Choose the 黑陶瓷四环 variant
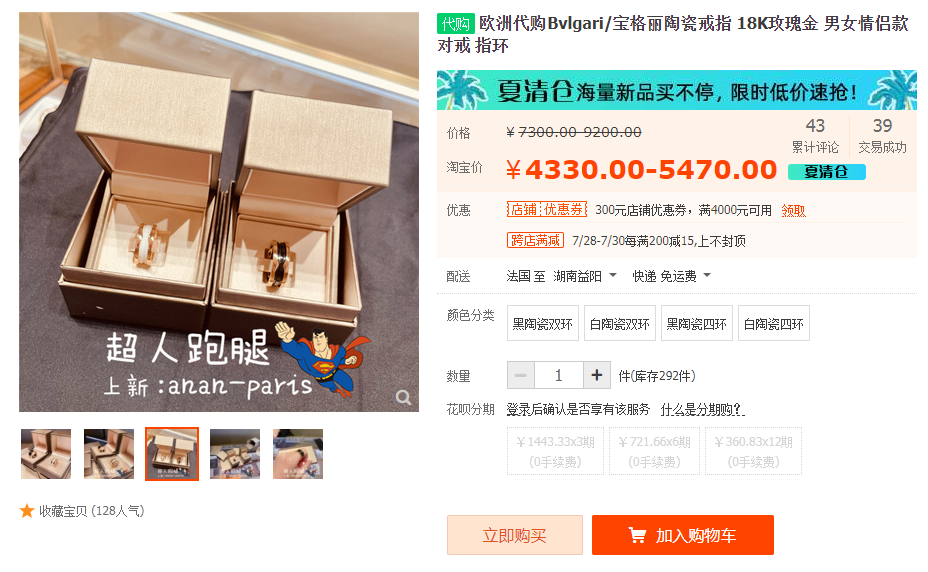 tap(697, 323)
